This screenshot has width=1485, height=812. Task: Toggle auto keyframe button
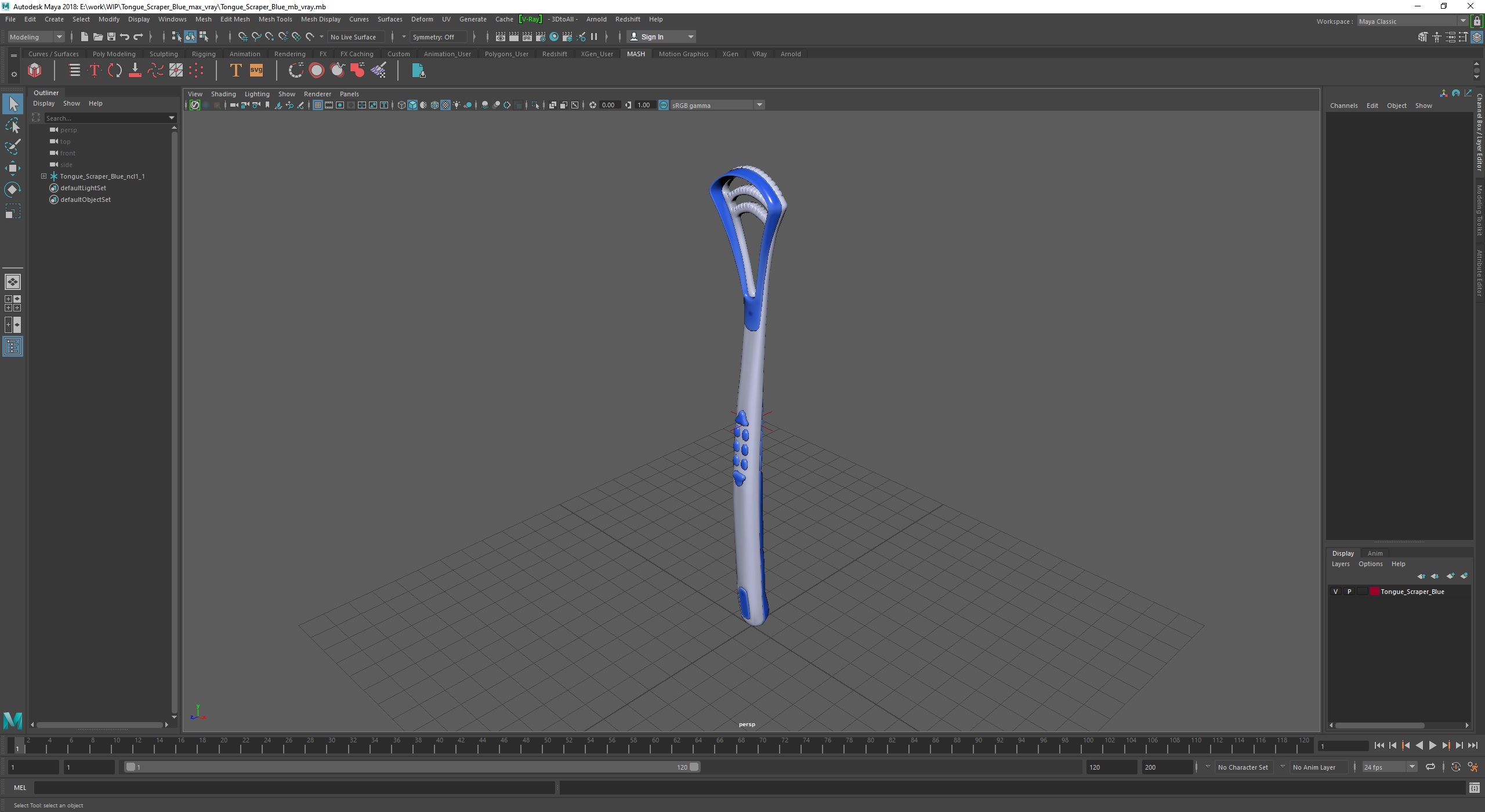click(x=1456, y=767)
